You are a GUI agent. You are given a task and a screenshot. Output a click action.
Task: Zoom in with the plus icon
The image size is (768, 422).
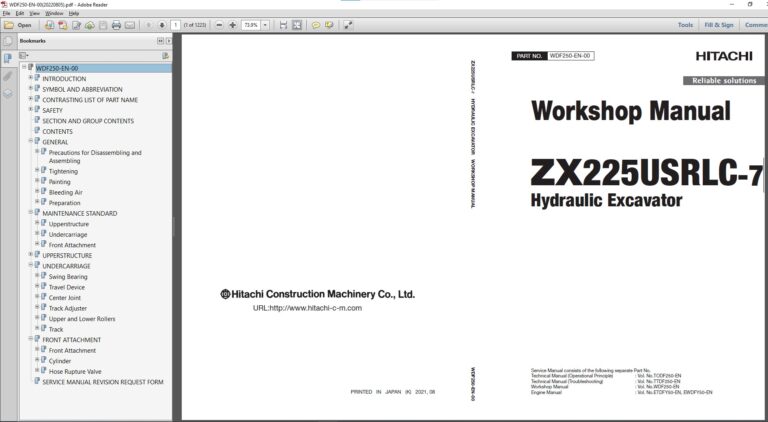point(233,25)
